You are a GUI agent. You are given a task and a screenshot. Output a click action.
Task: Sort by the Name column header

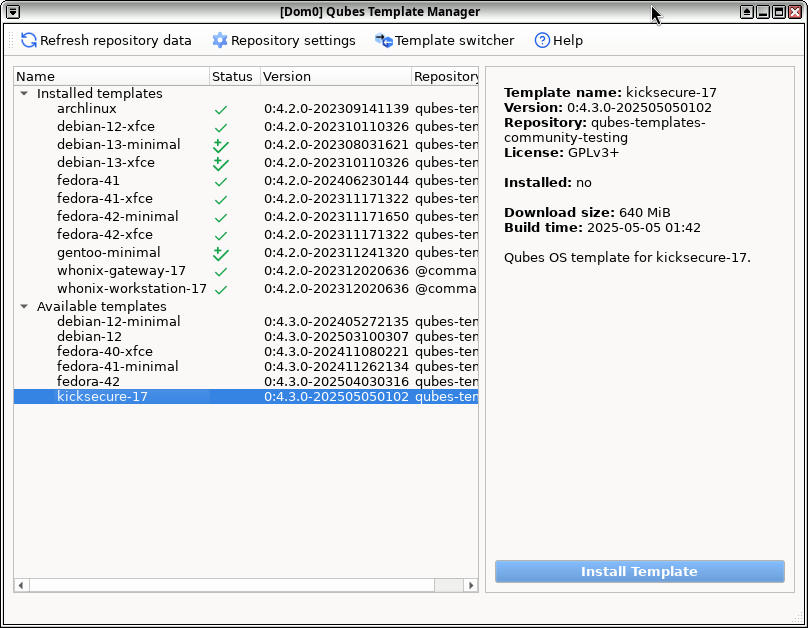111,76
